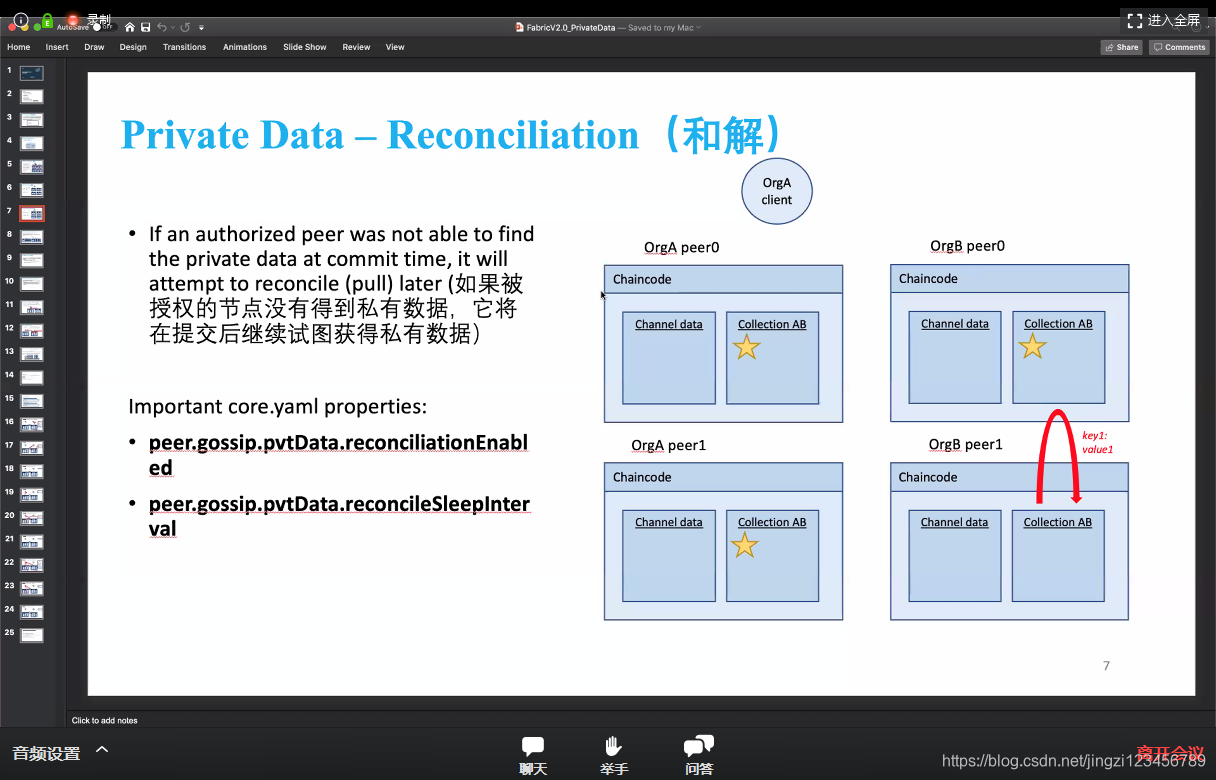Open the View ribbon tab
The height and width of the screenshot is (780, 1216).
pyautogui.click(x=395, y=47)
